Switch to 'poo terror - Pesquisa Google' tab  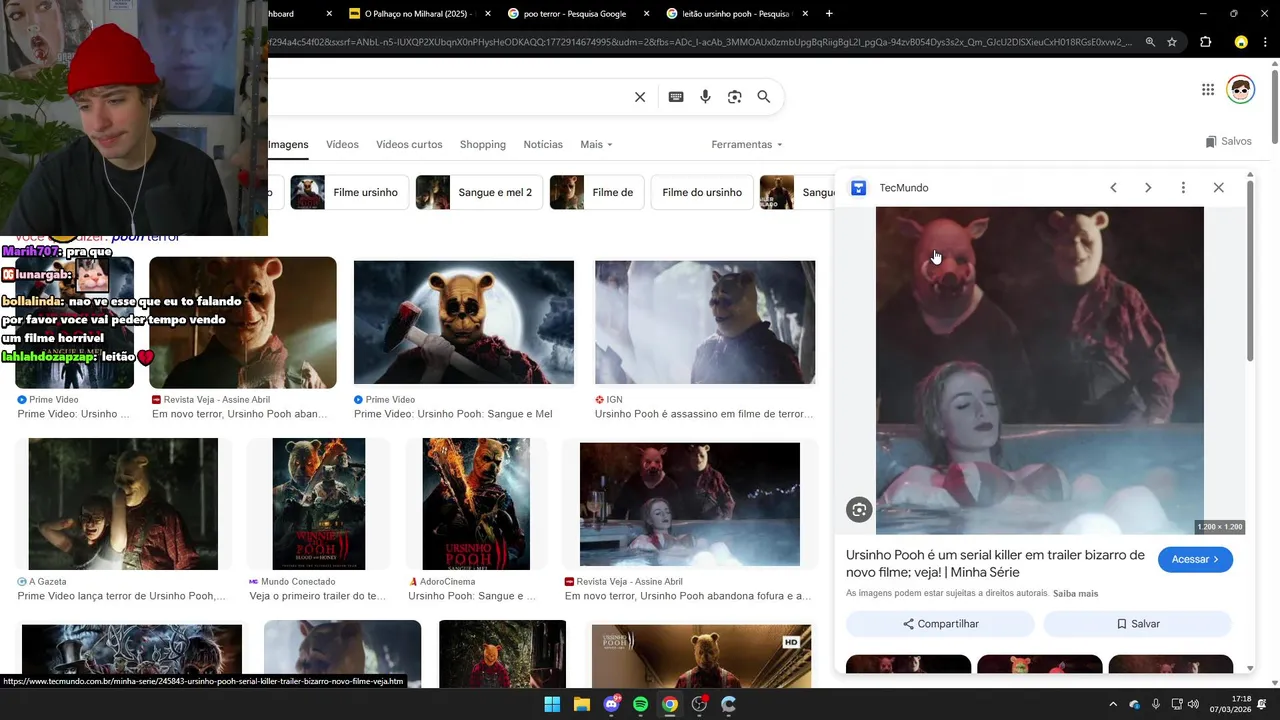coord(577,14)
